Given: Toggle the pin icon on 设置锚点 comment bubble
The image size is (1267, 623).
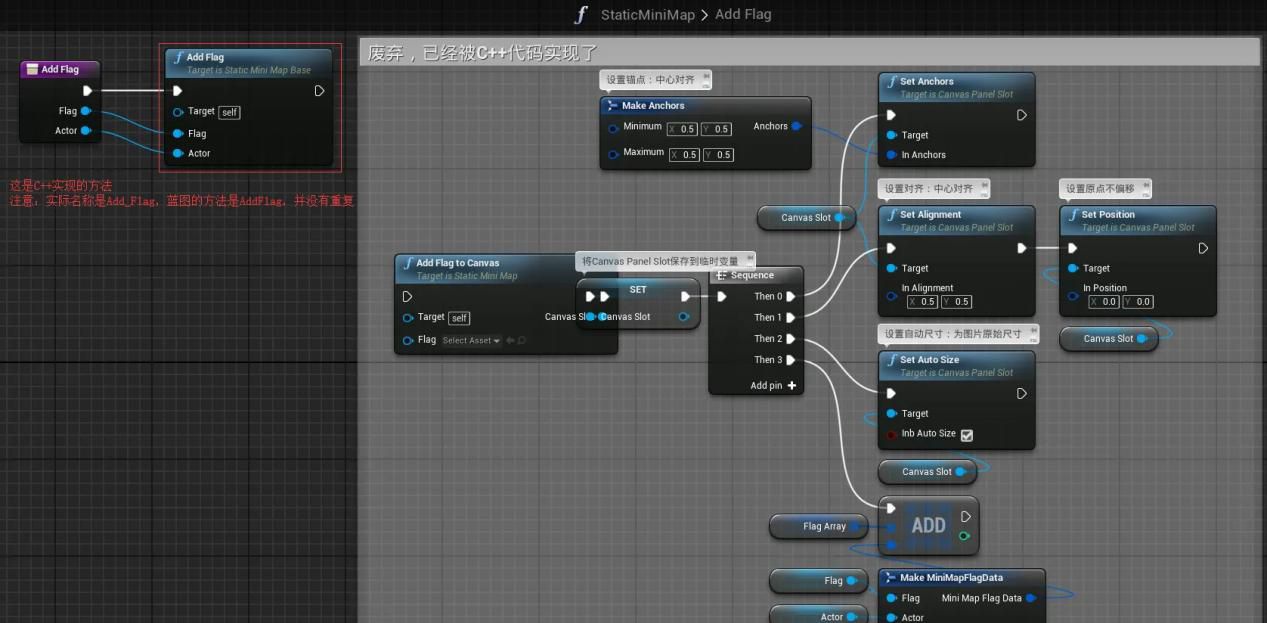Looking at the screenshot, I should 706,76.
